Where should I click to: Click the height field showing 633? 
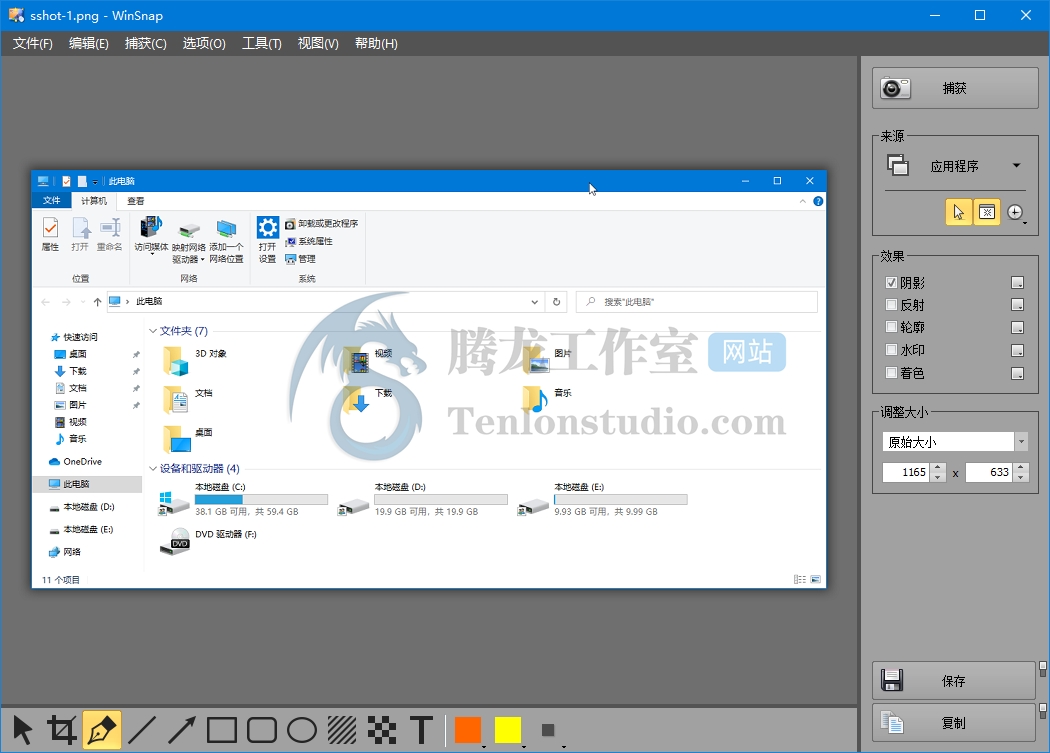coord(990,472)
